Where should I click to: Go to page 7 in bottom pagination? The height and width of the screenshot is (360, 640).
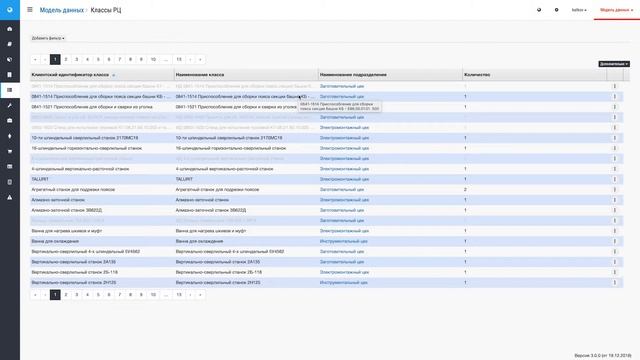tap(120, 295)
